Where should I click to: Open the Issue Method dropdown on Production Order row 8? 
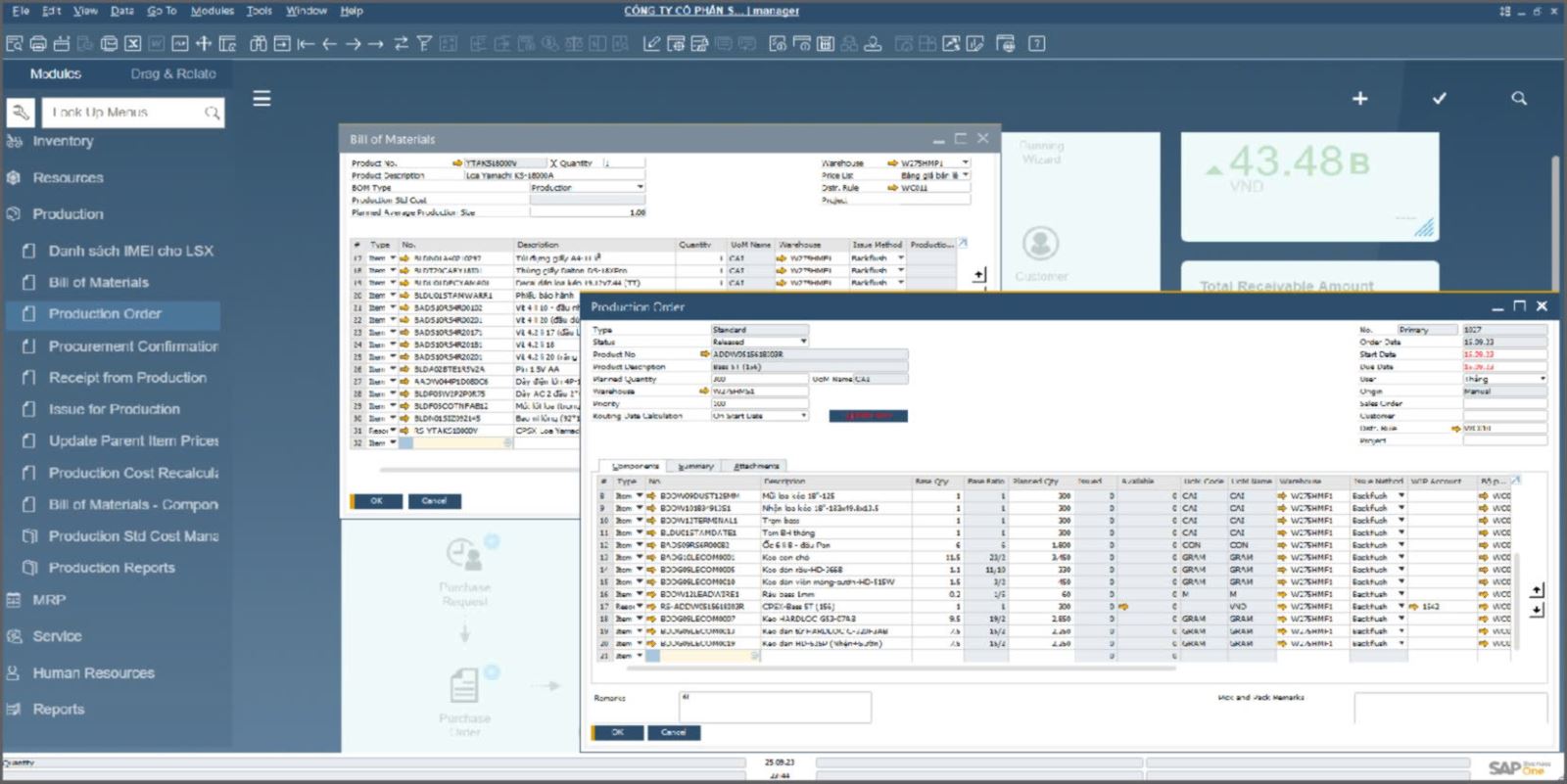1401,495
